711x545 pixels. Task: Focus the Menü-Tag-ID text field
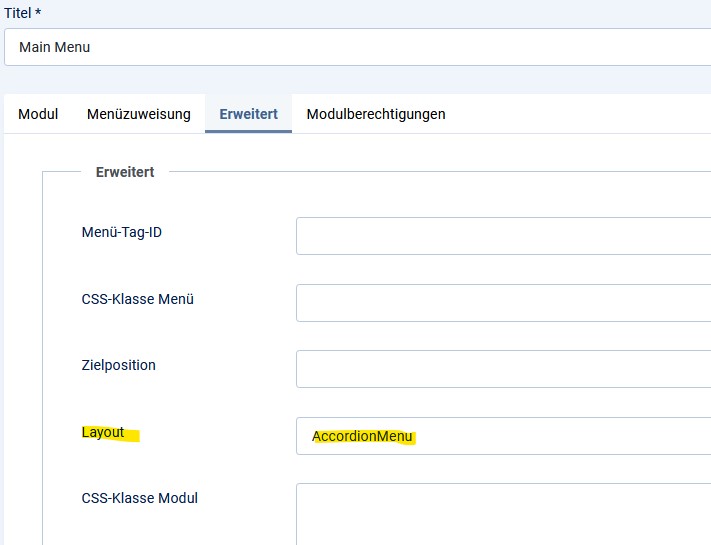pos(503,236)
